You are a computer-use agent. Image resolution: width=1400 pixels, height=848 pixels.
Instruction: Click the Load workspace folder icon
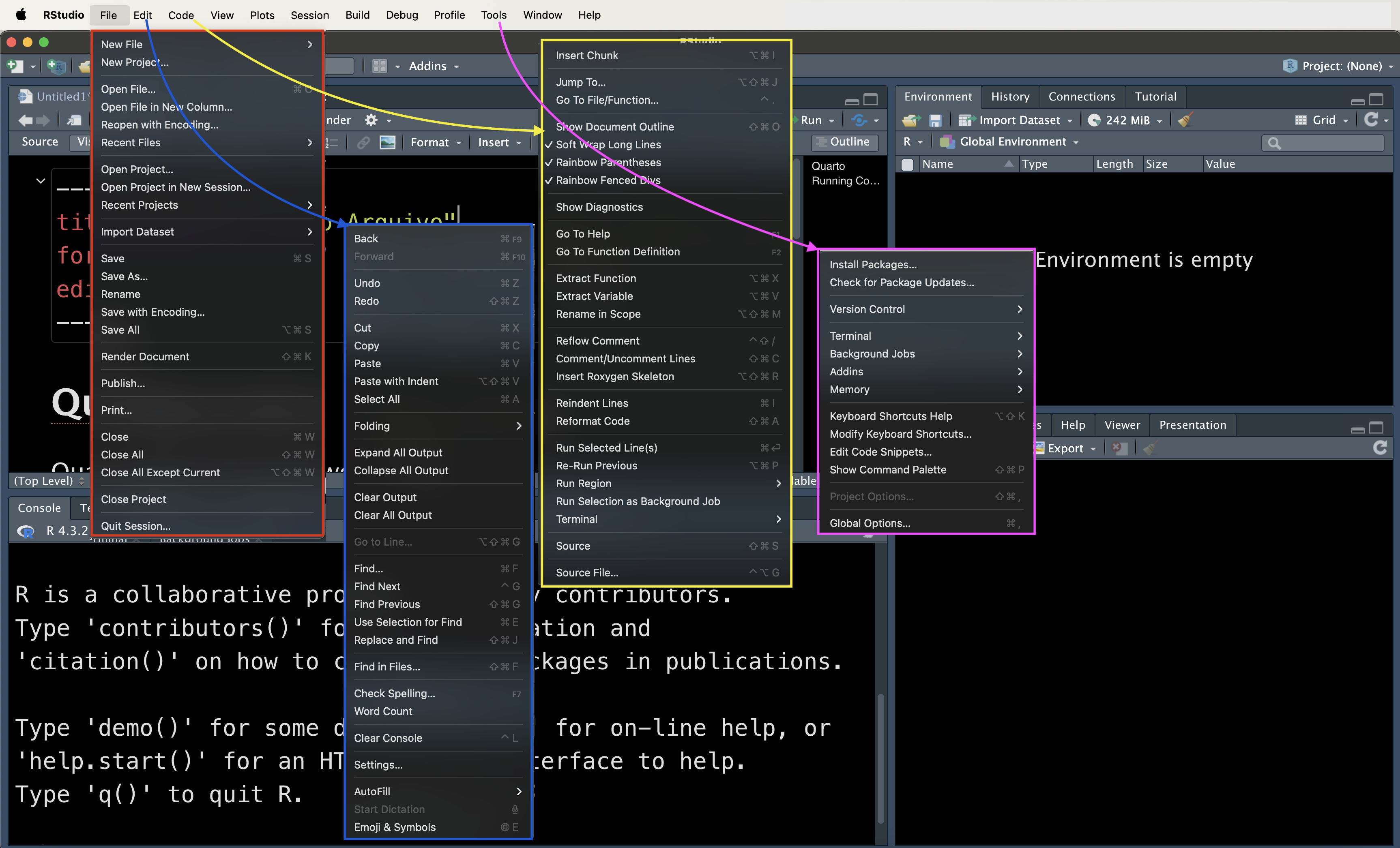point(911,120)
